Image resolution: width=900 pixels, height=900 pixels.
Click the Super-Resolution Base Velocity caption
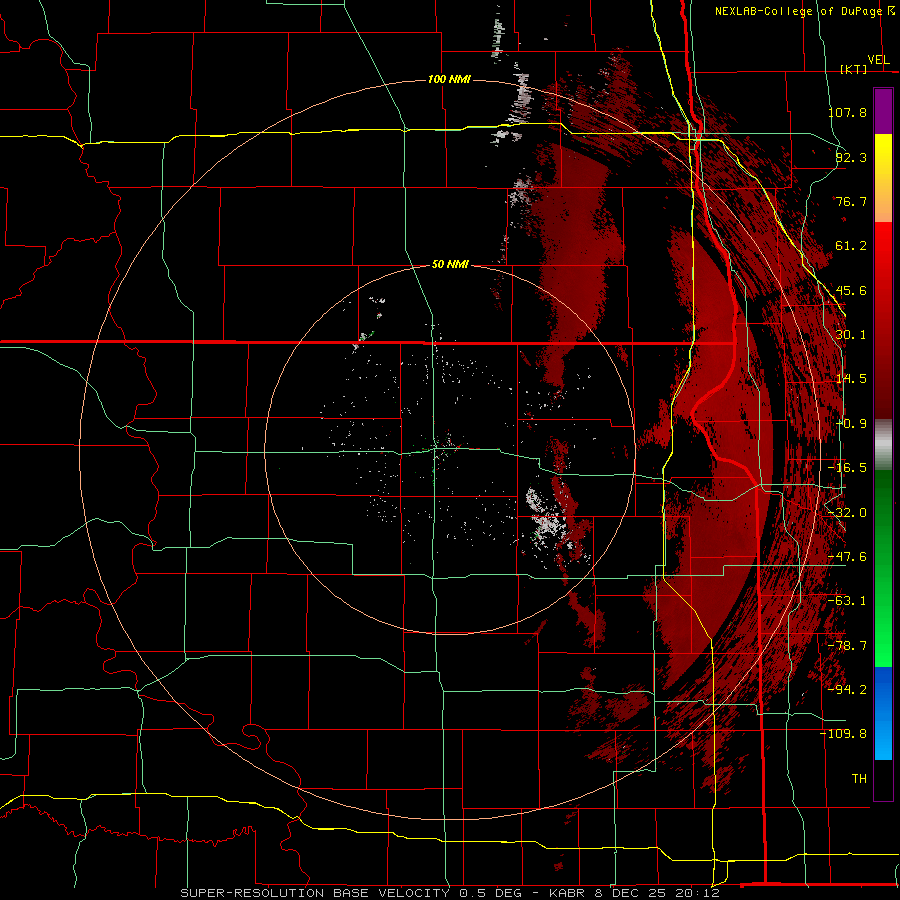click(x=449, y=893)
